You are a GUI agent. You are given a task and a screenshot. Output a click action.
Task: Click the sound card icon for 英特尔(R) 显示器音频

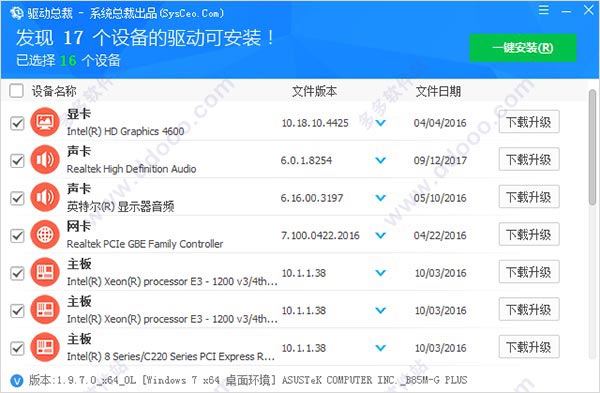pos(45,197)
